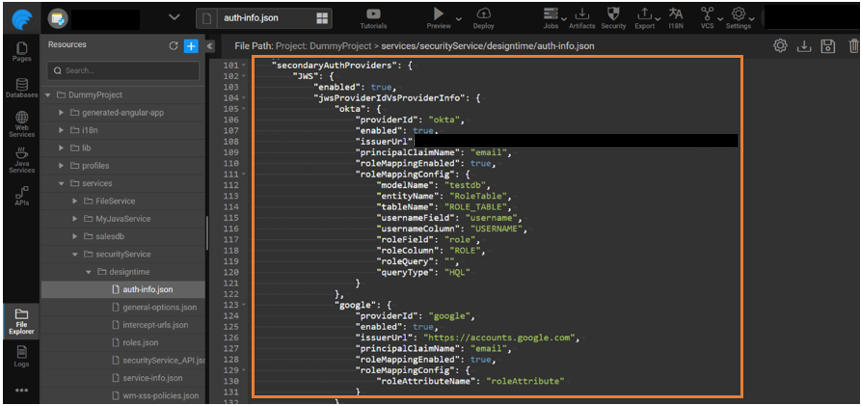Viewport: 862px width, 406px height.
Task: Open the Settings dropdown menu
Action: 740,18
